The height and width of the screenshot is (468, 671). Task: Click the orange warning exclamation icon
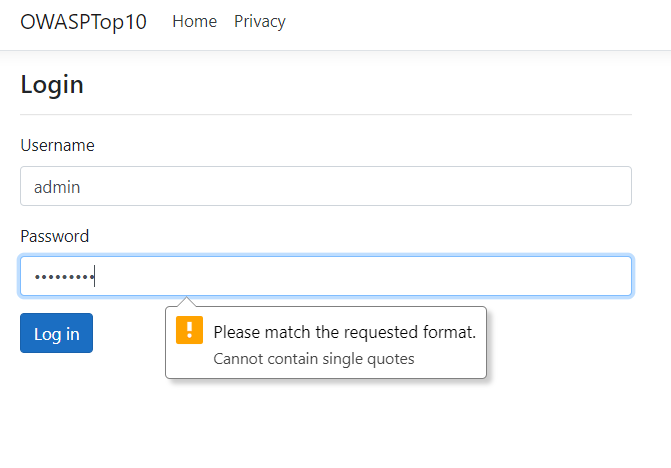tap(189, 330)
